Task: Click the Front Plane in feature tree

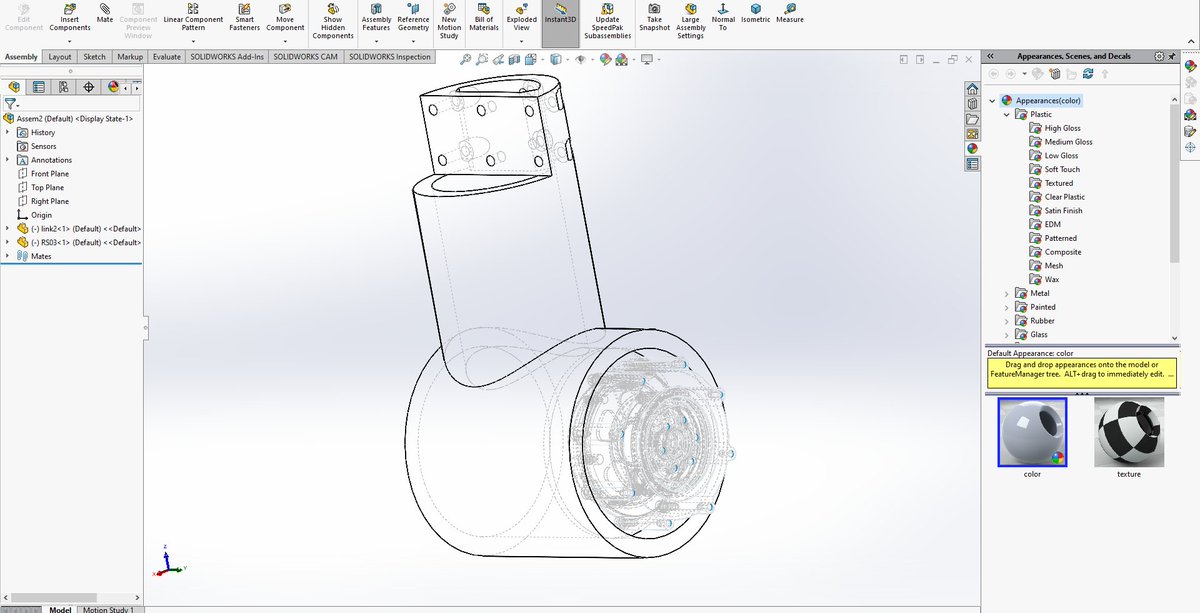Action: tap(48, 173)
